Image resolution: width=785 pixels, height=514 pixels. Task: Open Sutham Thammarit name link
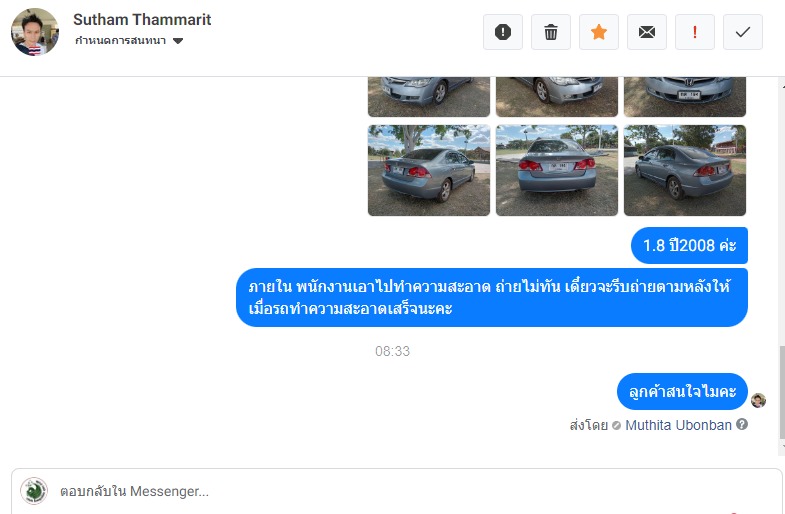pyautogui.click(x=142, y=20)
